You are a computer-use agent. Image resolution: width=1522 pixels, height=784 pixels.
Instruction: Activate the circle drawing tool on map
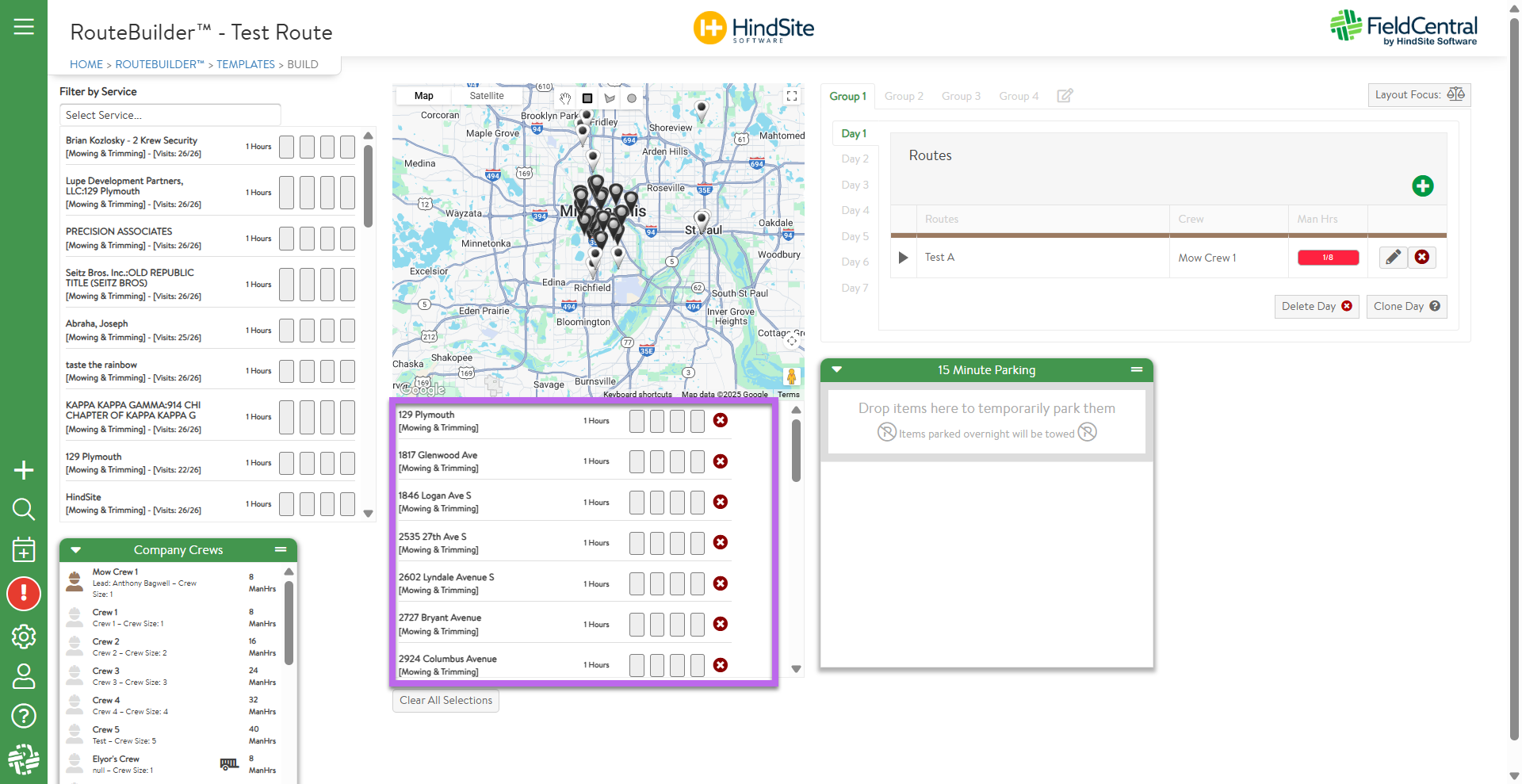click(632, 98)
